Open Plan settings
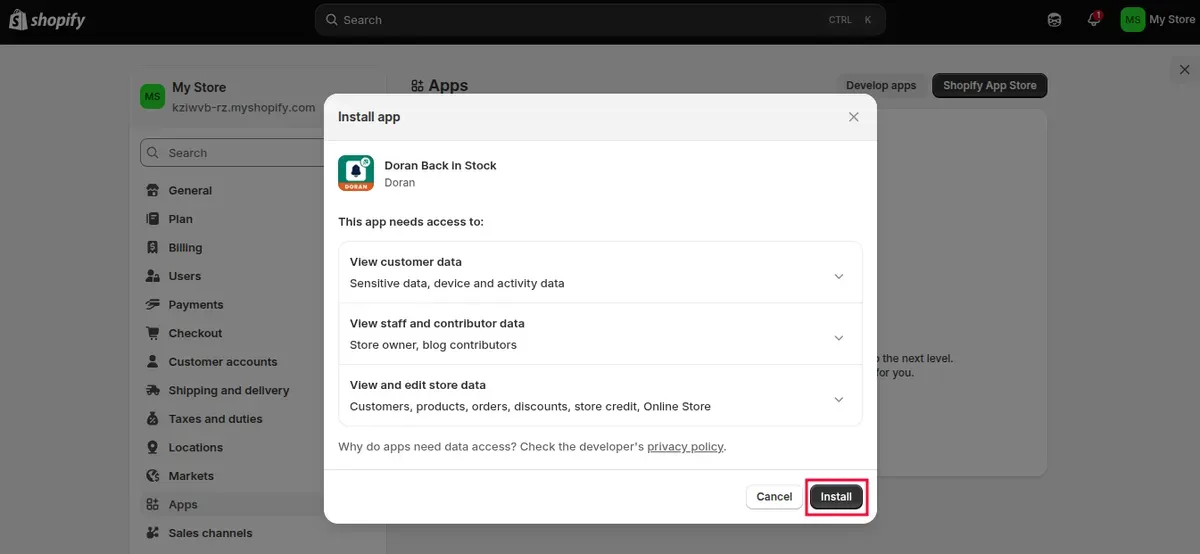 tap(180, 219)
